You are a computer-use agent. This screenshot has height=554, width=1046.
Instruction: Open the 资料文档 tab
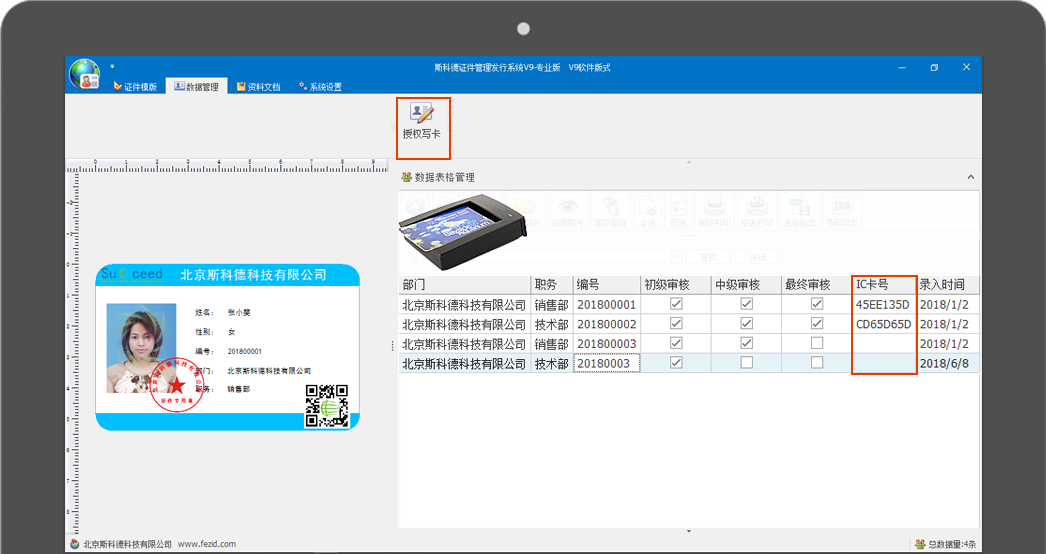pos(258,87)
